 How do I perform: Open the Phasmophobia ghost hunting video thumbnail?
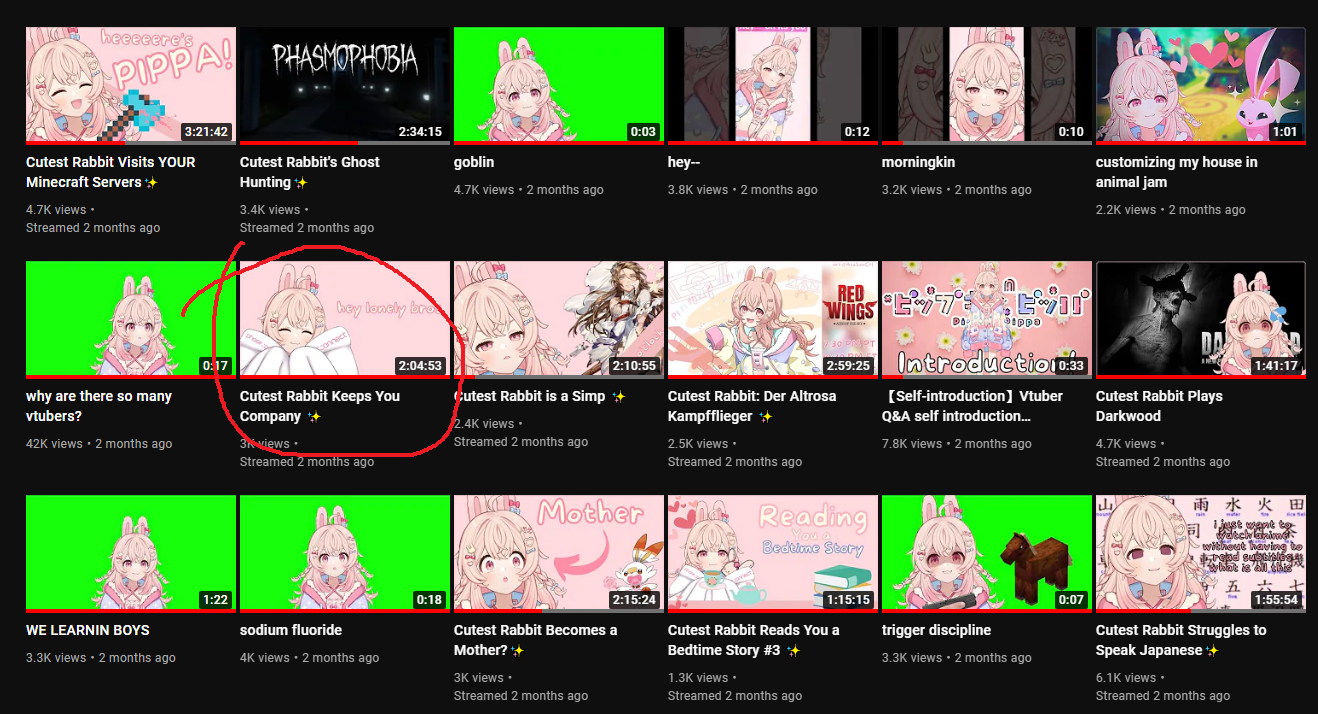(x=344, y=86)
